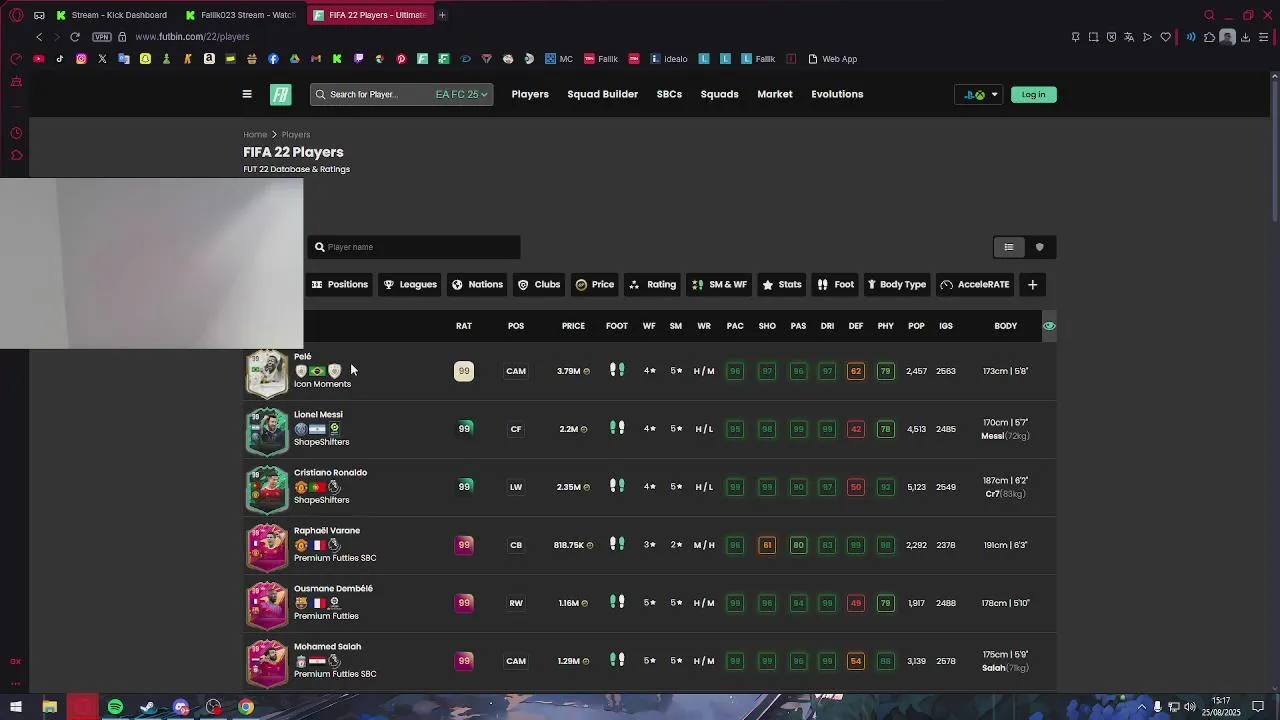The height and width of the screenshot is (720, 1280).
Task: Sort table by PRICE column
Action: click(x=573, y=326)
